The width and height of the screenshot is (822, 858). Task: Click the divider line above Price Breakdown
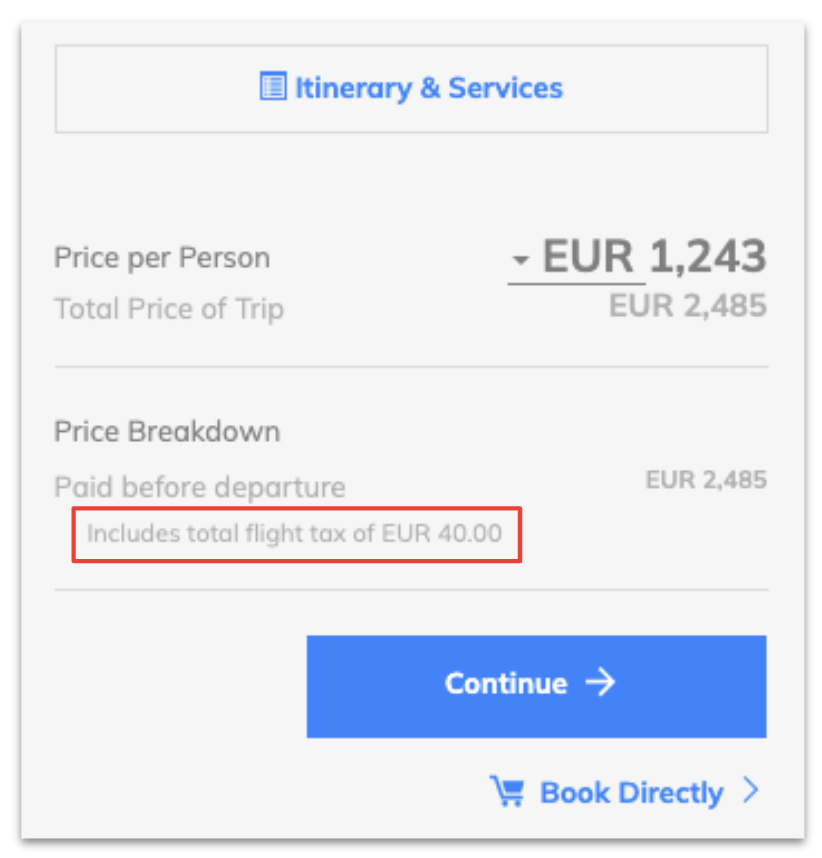(x=411, y=367)
